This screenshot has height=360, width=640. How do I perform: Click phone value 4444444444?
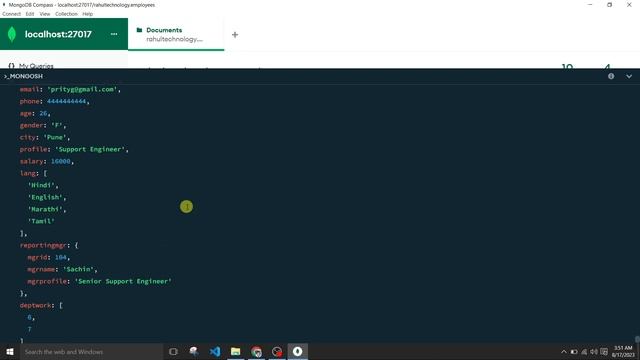[x=67, y=101]
